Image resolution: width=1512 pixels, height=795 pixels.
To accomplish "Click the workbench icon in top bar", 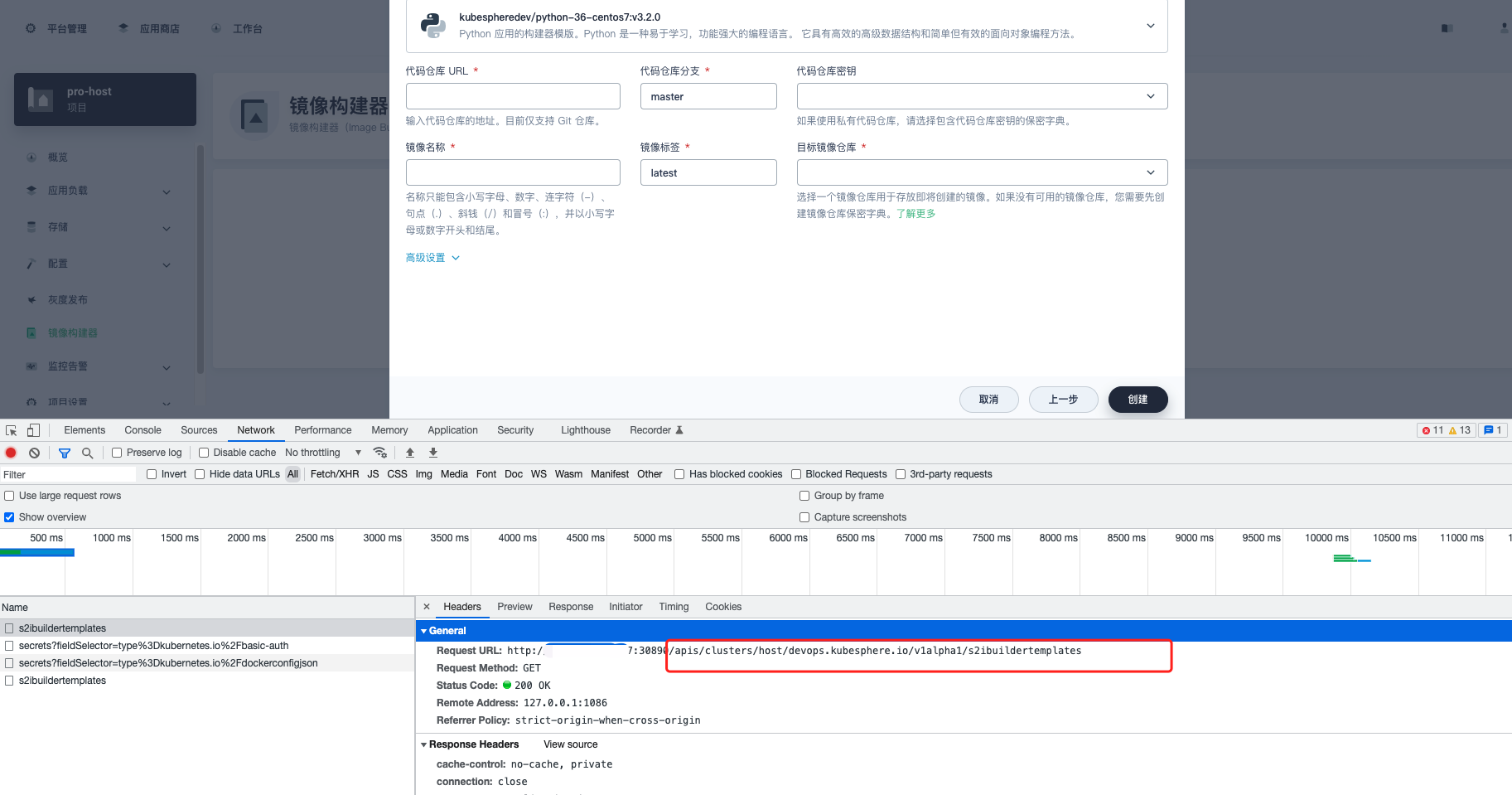I will click(x=216, y=28).
